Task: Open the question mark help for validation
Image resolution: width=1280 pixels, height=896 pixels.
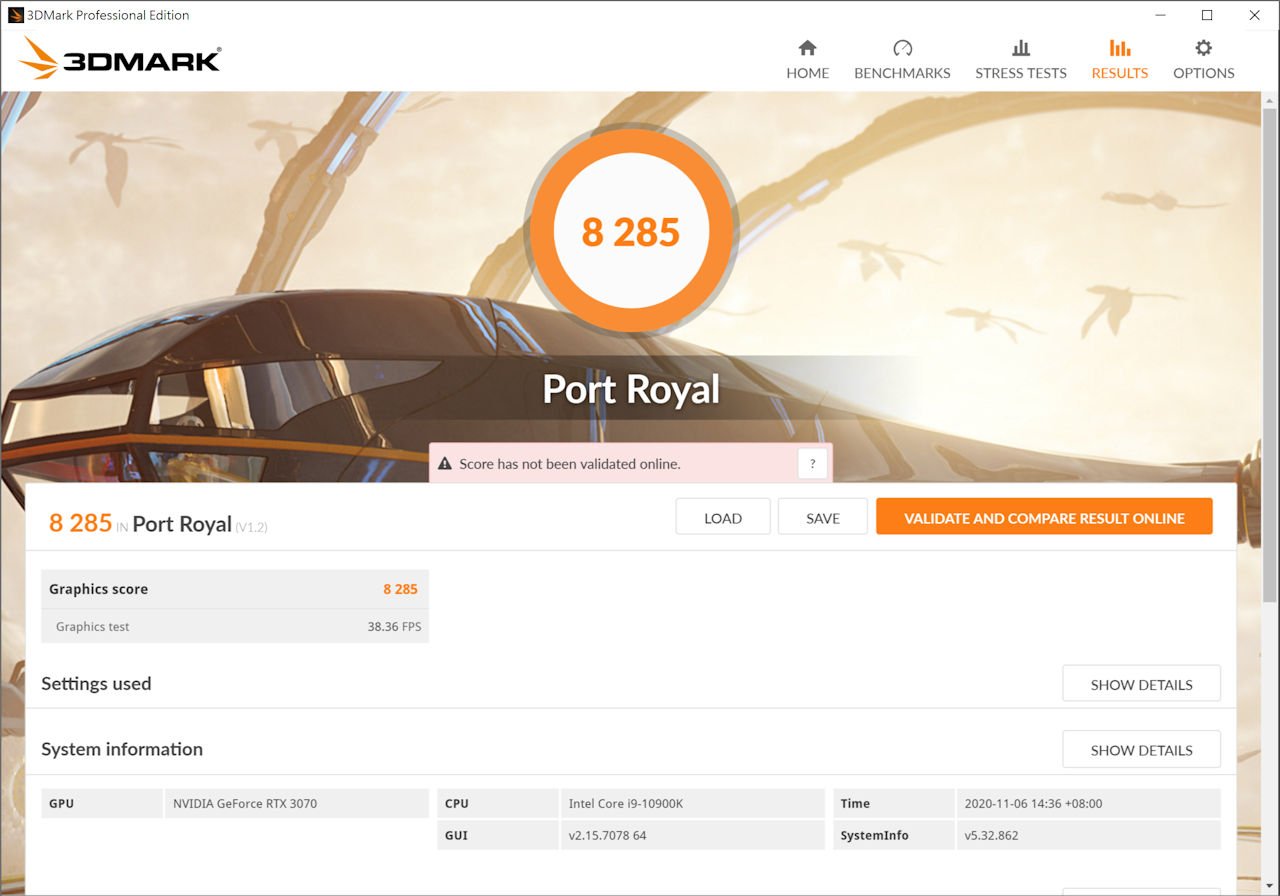Action: click(x=812, y=464)
